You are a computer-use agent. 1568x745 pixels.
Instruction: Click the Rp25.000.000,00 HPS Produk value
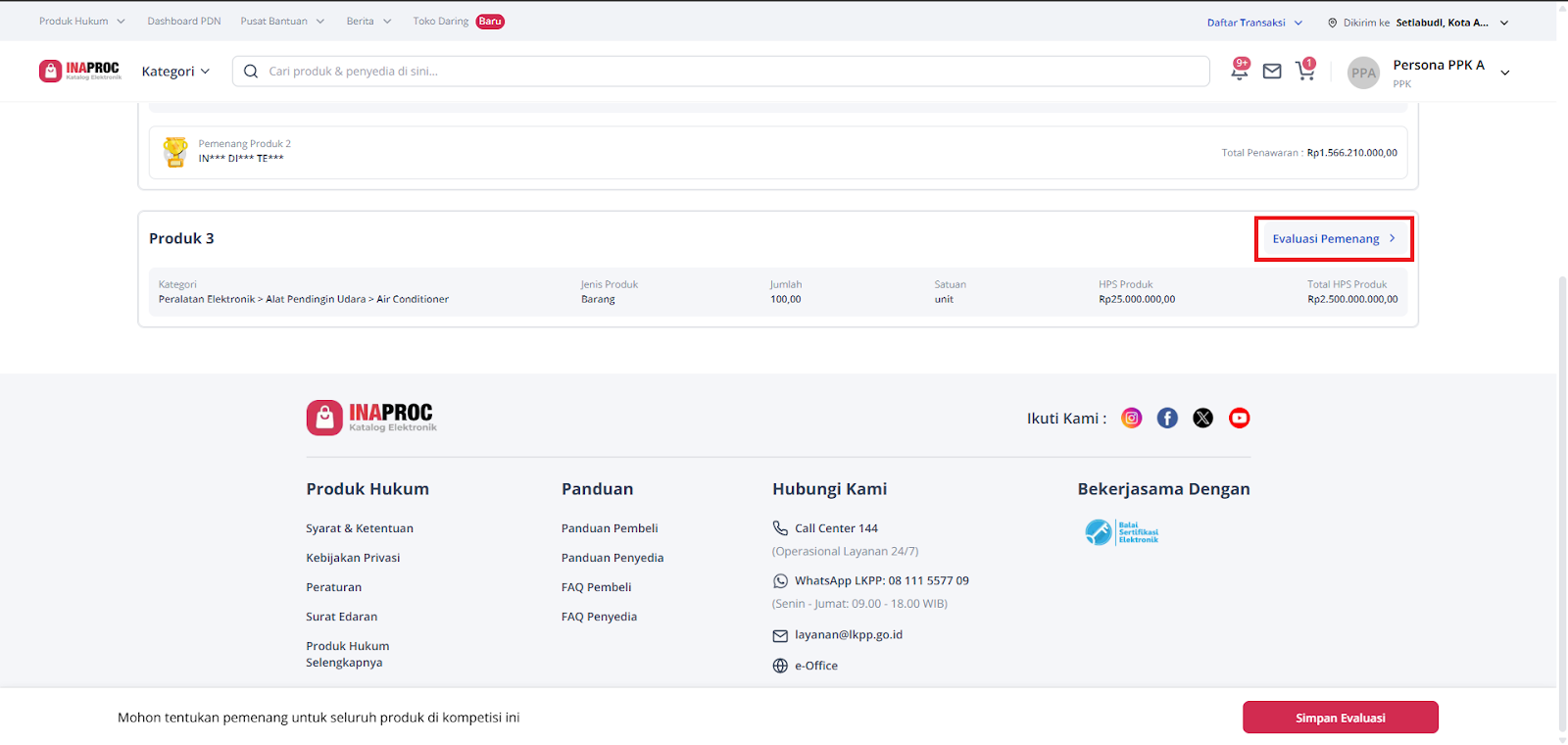(1137, 300)
